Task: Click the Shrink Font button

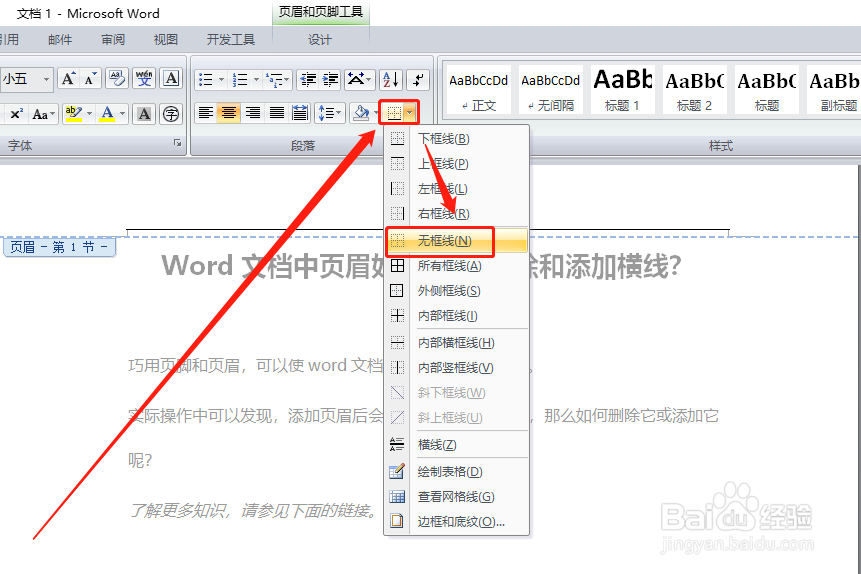Action: (x=90, y=79)
